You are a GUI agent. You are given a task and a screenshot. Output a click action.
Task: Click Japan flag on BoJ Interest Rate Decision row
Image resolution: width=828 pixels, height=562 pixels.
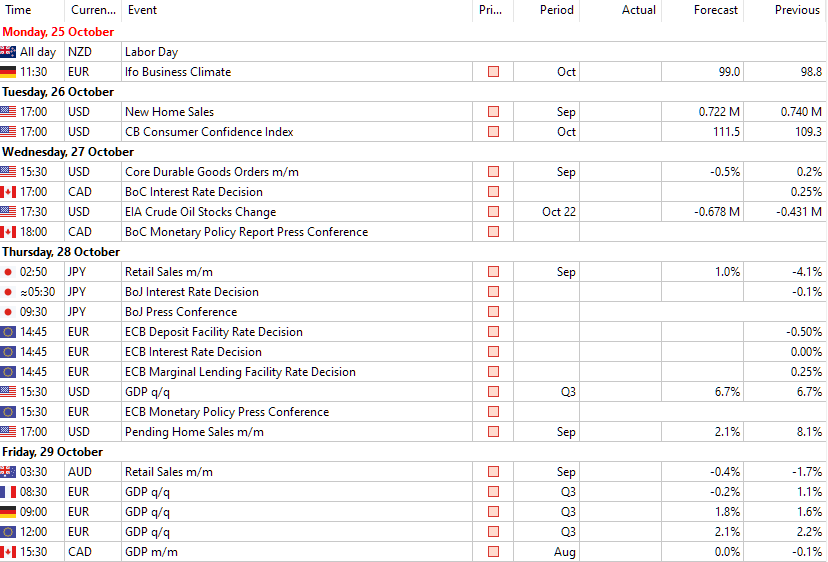(x=8, y=292)
